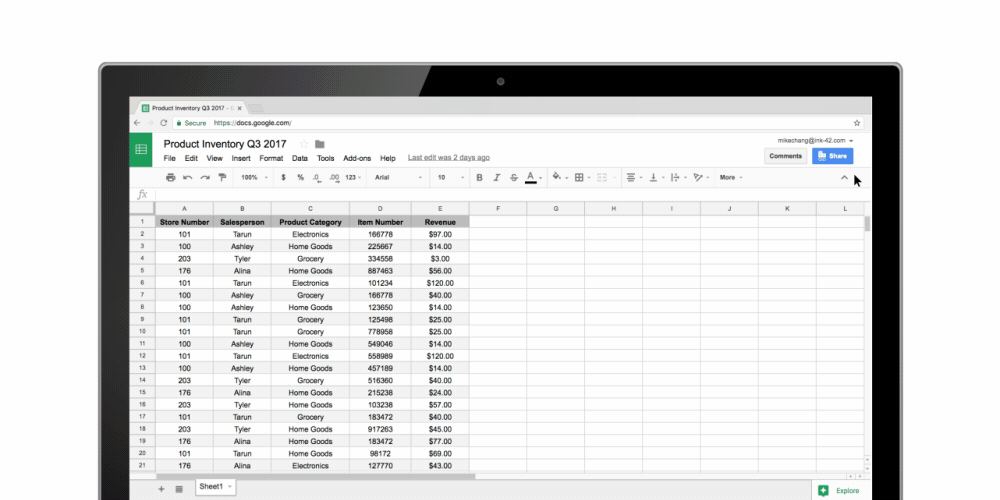
Task: Open the text color picker
Action: pyautogui.click(x=532, y=177)
